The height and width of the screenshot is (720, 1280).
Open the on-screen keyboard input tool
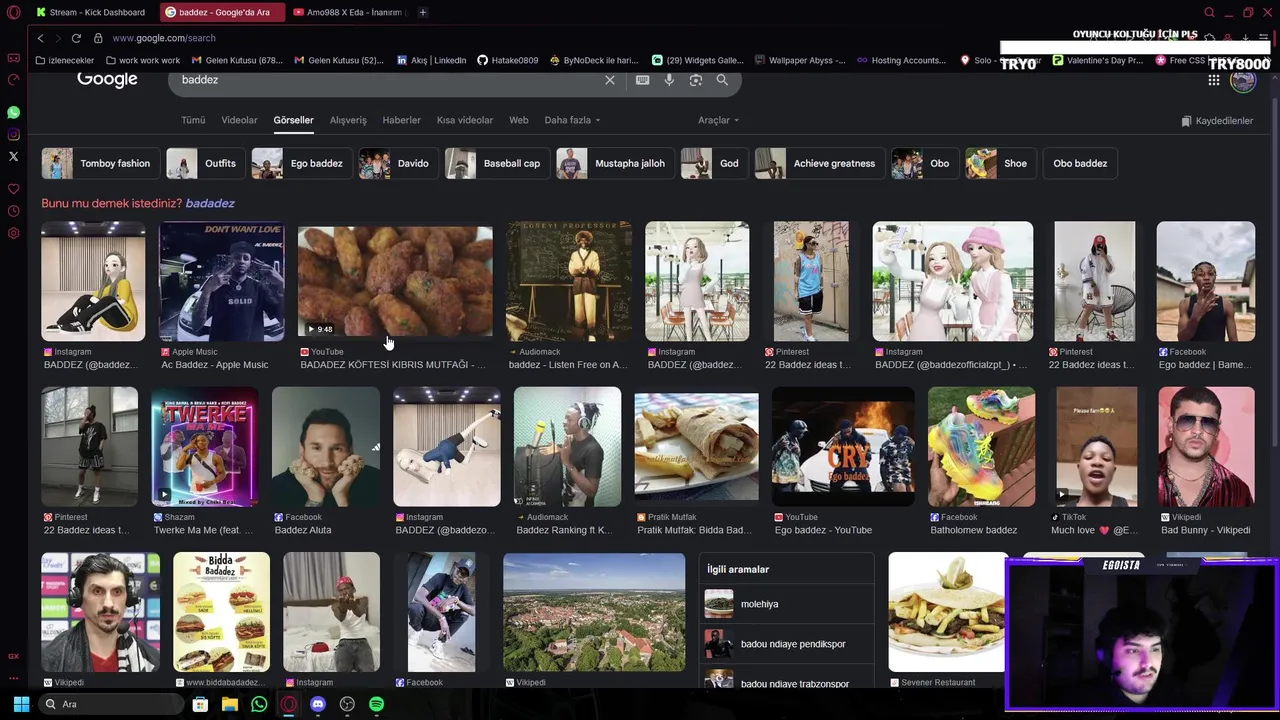pyautogui.click(x=642, y=80)
